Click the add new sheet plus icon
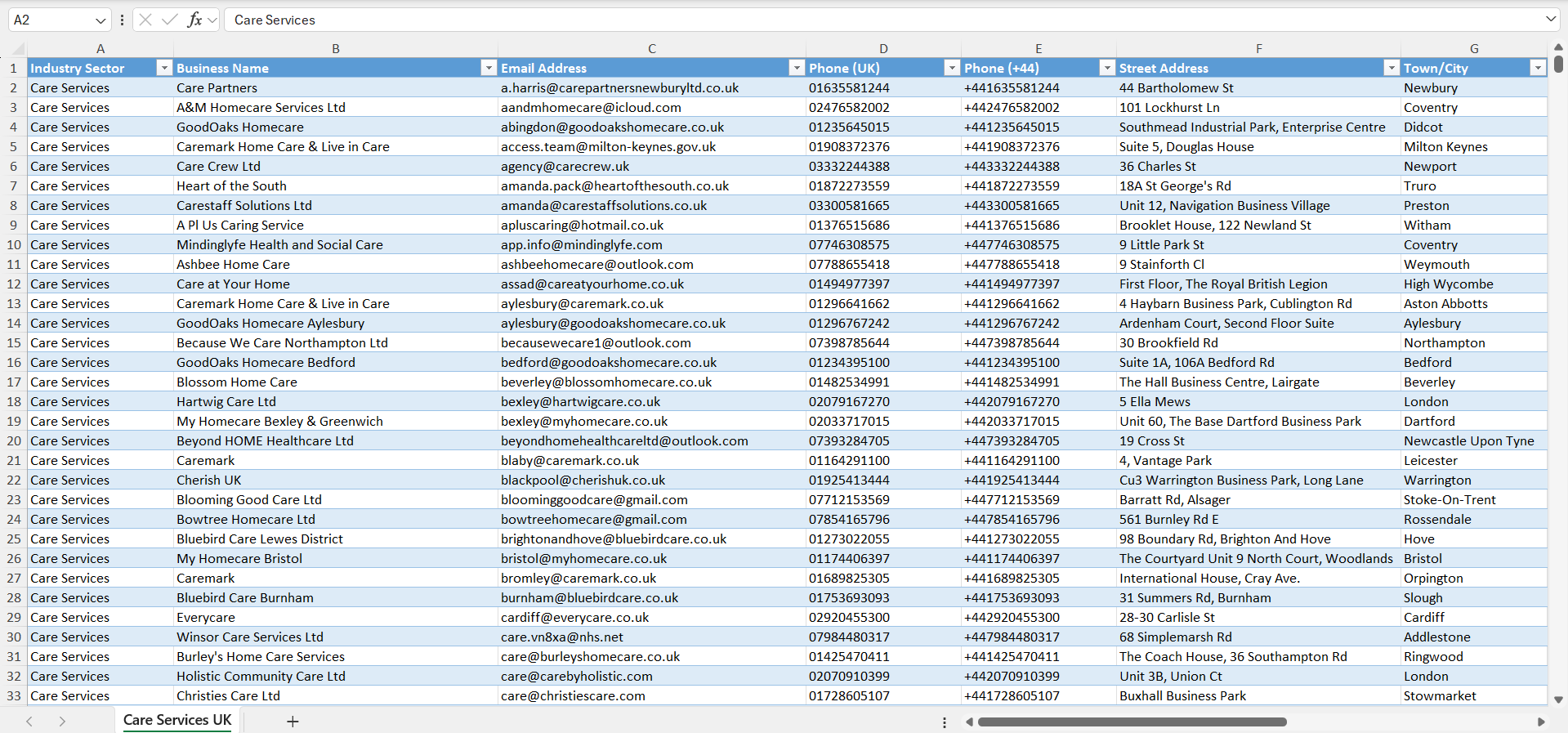Viewport: 1568px width, 733px height. [x=293, y=722]
